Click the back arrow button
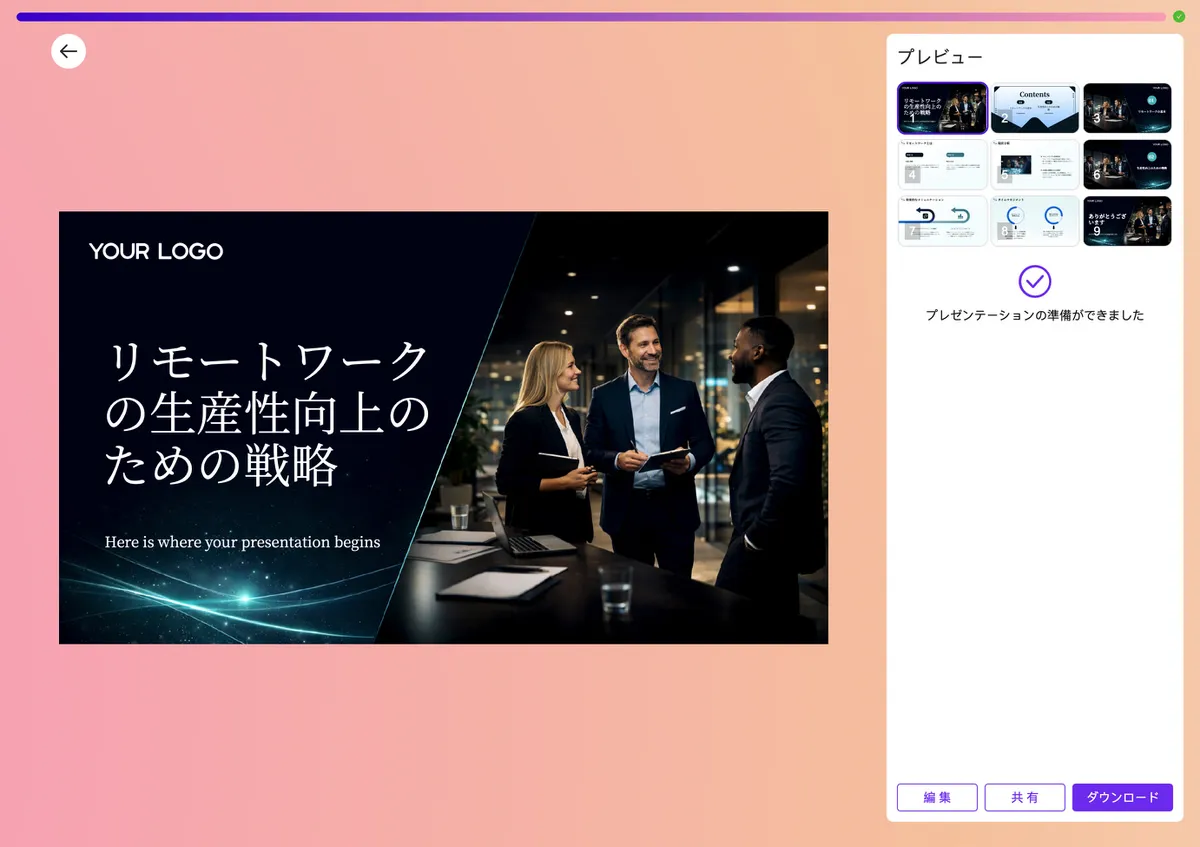 pos(68,52)
